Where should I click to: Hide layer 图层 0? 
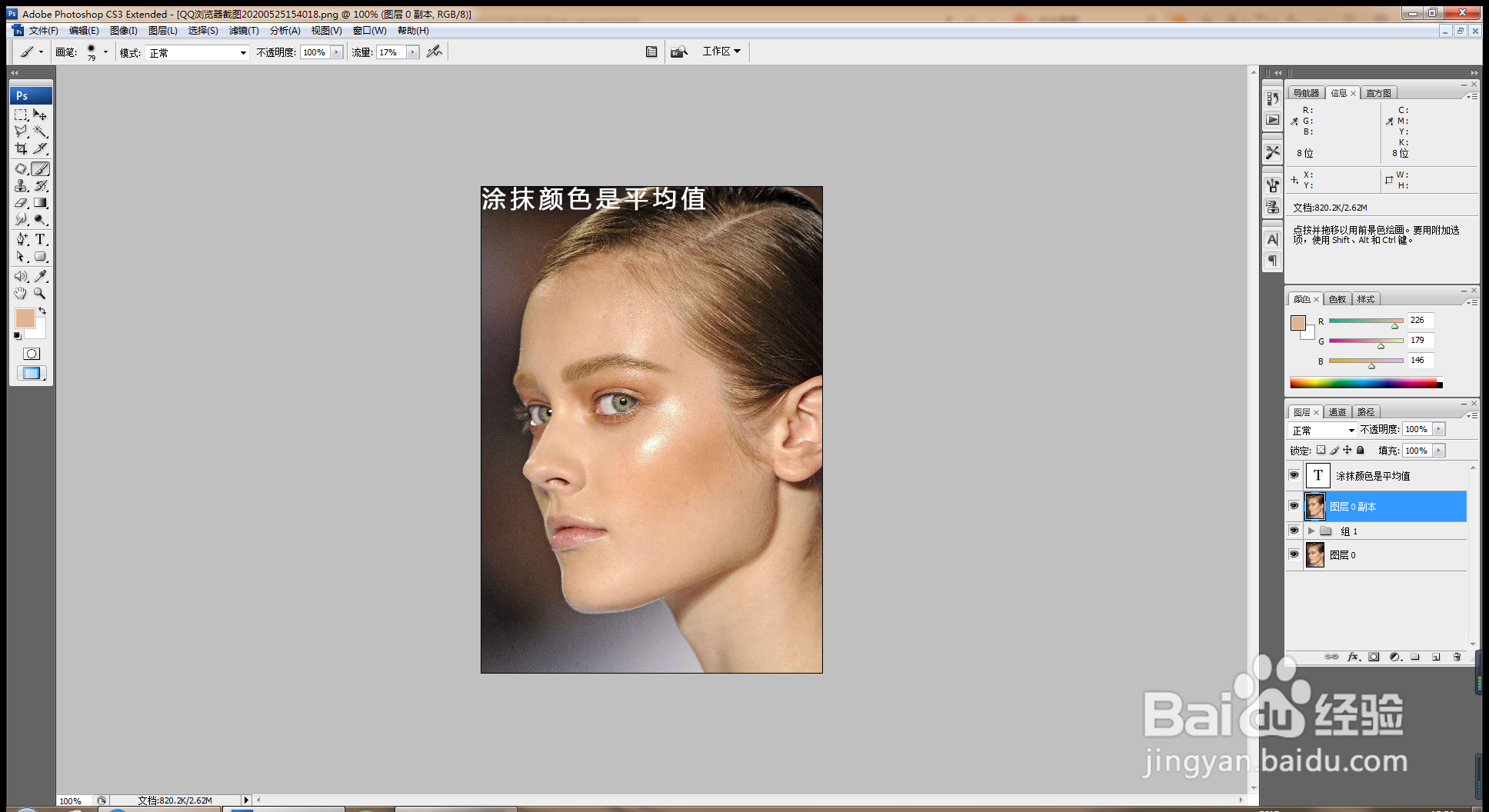[1294, 554]
